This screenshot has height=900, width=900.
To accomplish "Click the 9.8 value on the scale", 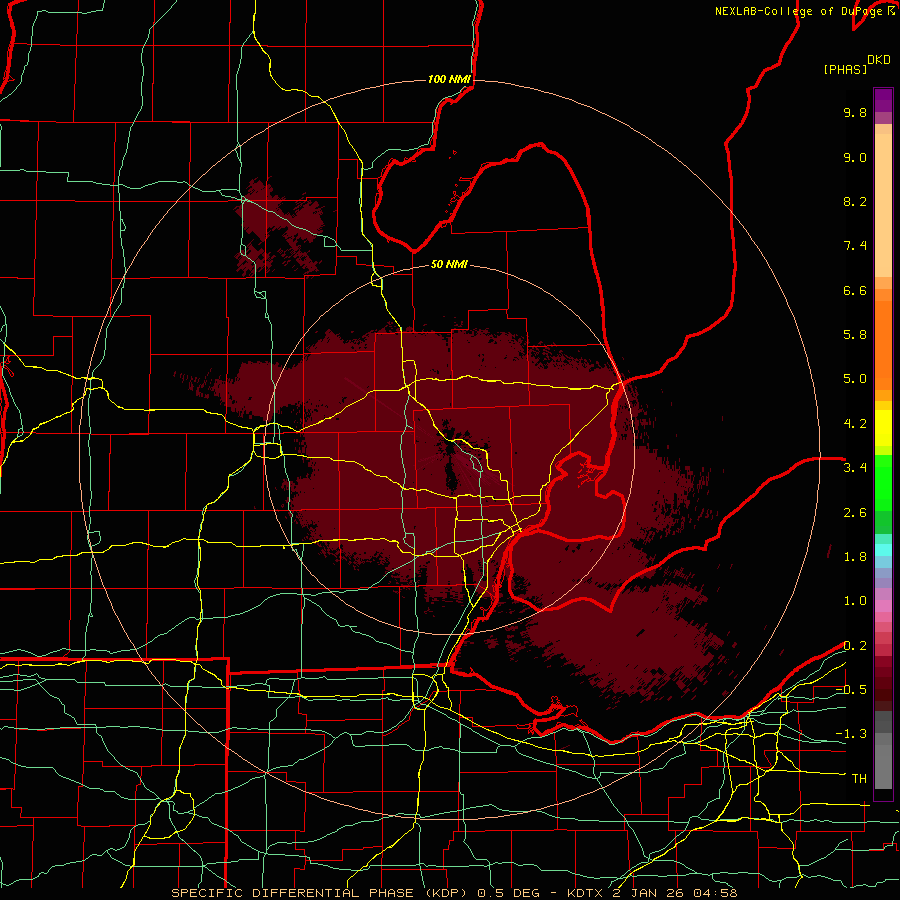I will 855,112.
